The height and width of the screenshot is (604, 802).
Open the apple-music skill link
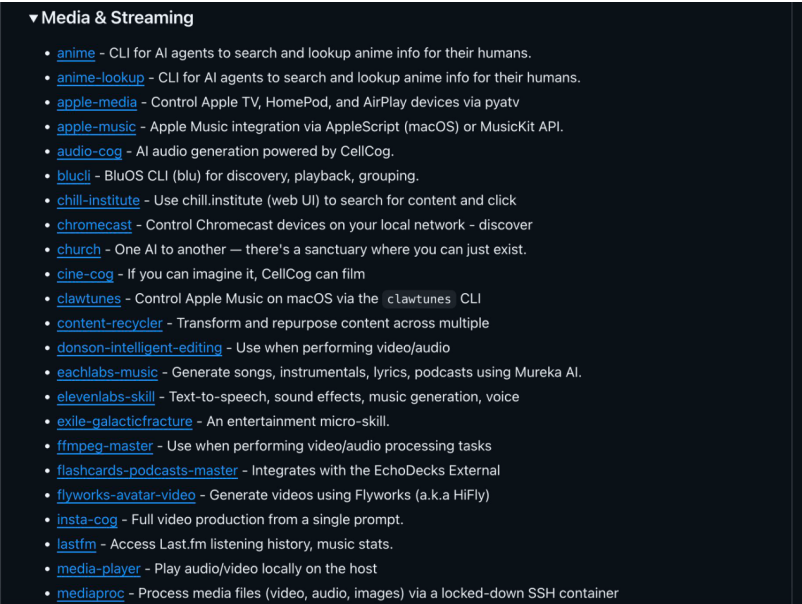(x=97, y=127)
